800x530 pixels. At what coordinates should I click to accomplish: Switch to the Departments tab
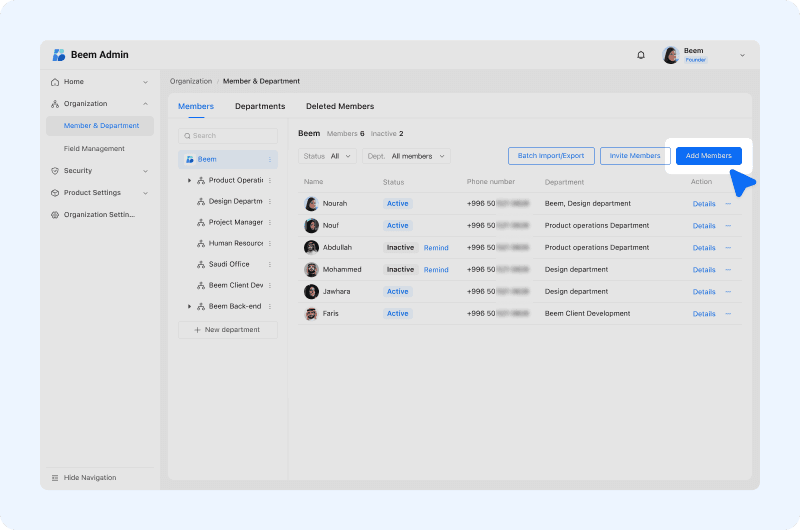(260, 107)
